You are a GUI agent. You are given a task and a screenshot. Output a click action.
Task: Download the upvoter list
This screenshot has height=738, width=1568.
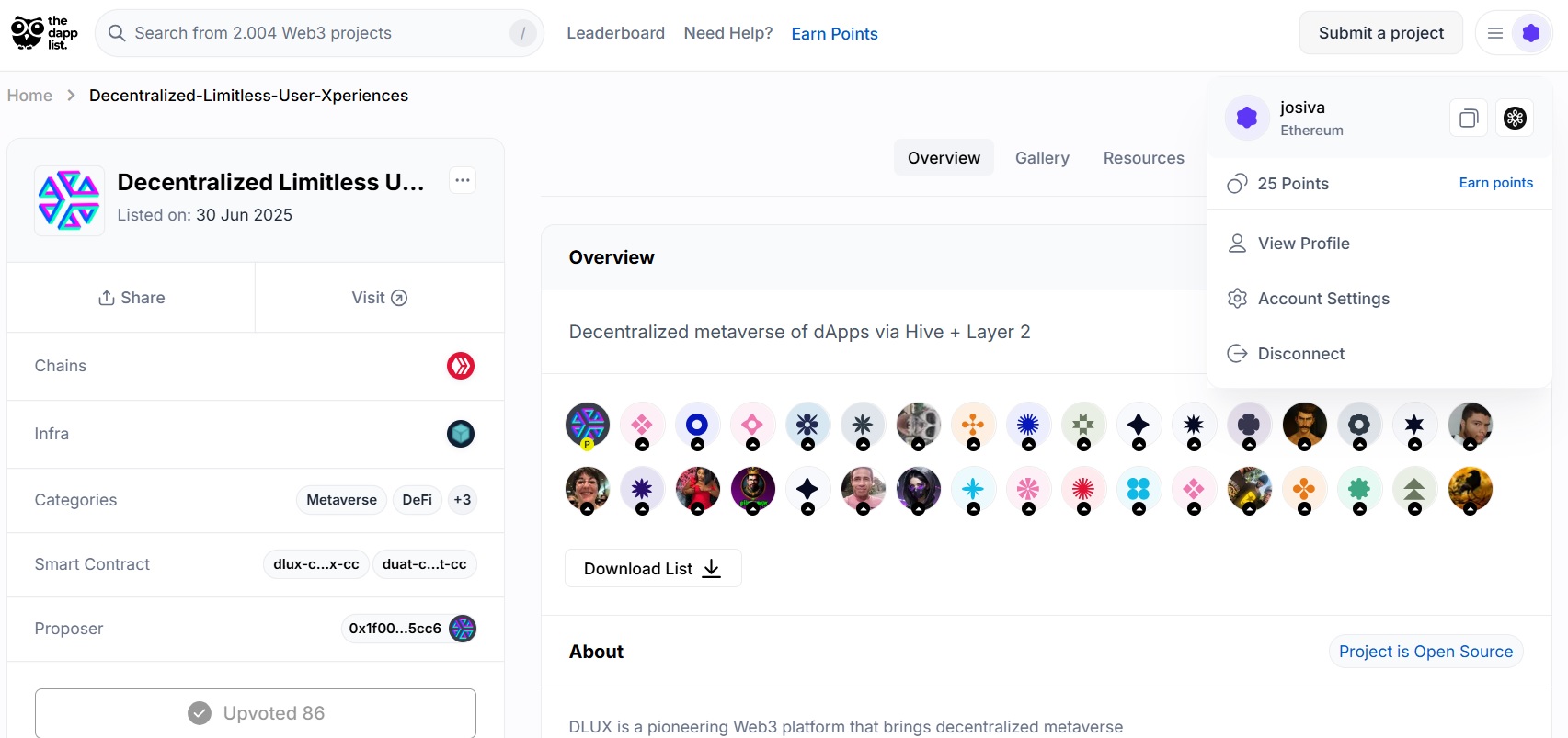[653, 568]
